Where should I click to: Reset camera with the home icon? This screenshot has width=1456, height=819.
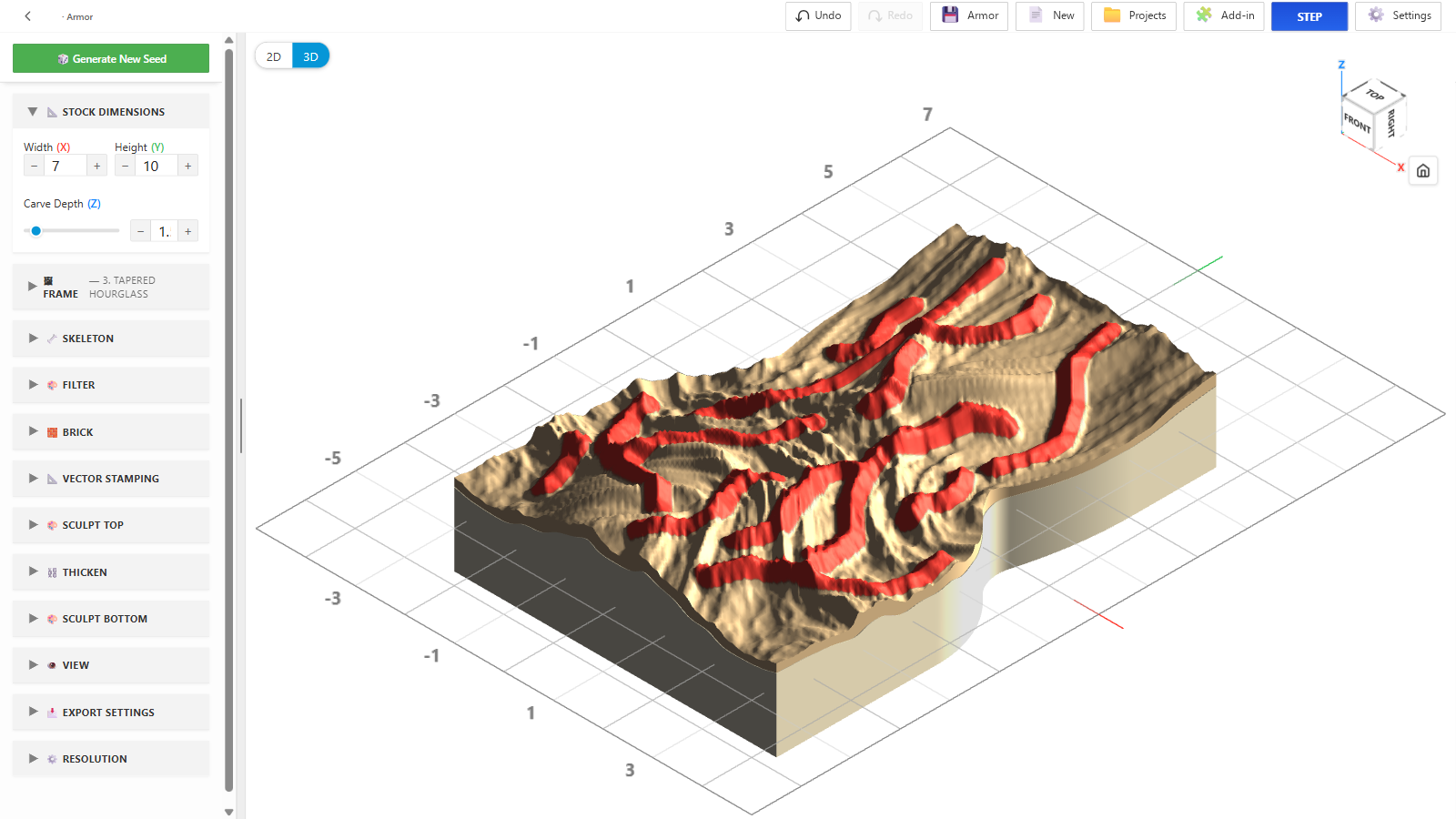point(1423,171)
